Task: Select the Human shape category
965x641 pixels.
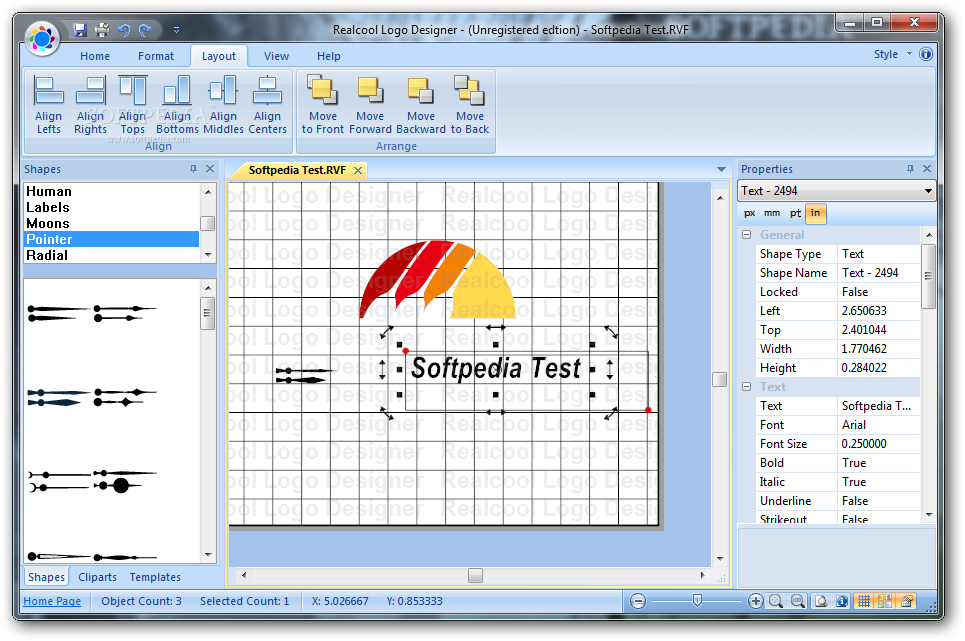Action: tap(111, 191)
